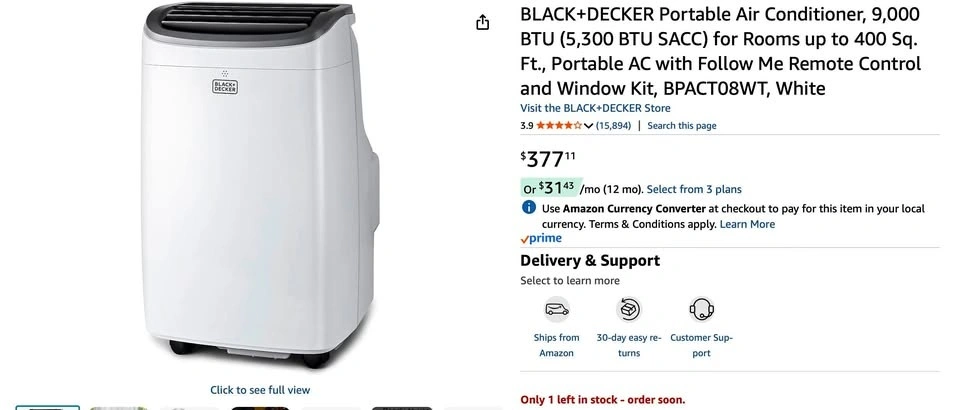Open Learn More about currency converter
The image size is (960, 410).
(747, 224)
